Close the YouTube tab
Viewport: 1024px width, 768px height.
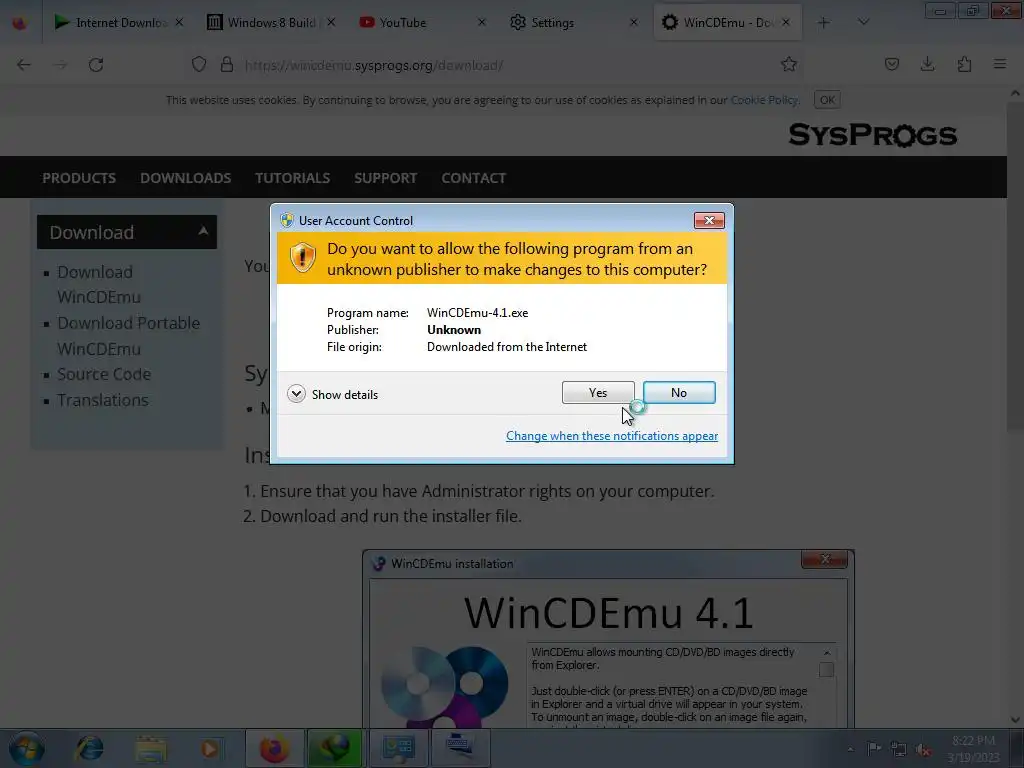point(481,22)
